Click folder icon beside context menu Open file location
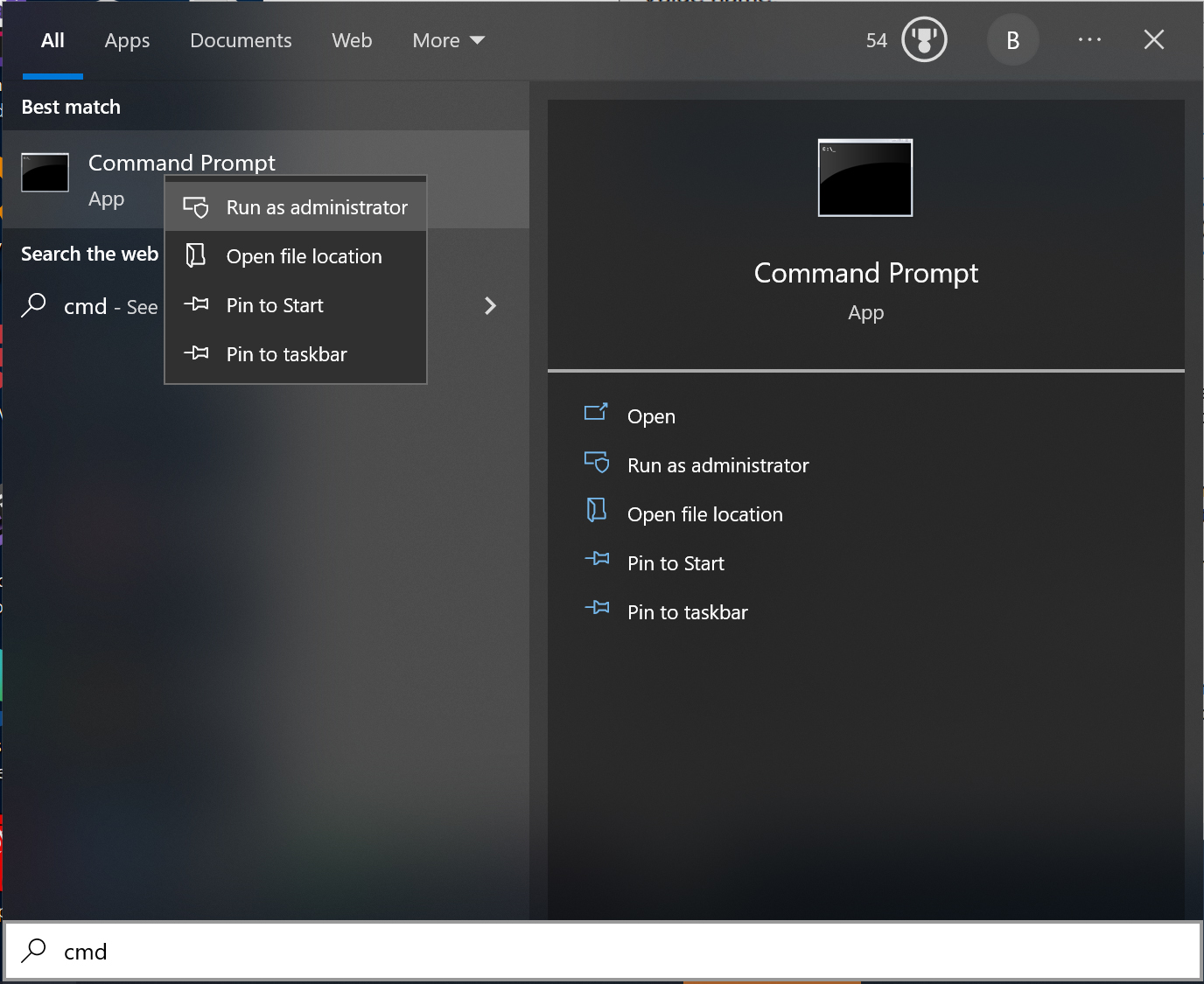The height and width of the screenshot is (984, 1204). click(196, 255)
